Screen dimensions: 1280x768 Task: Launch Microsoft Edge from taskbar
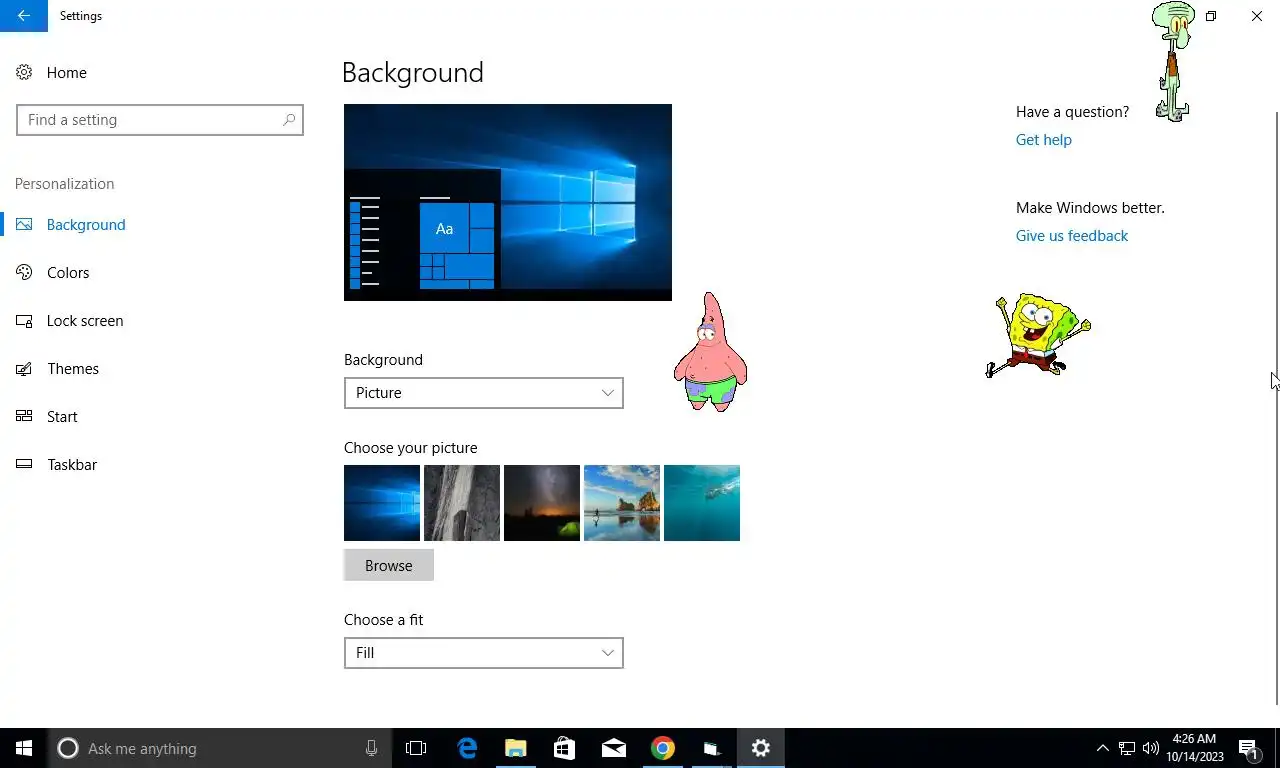click(x=467, y=748)
